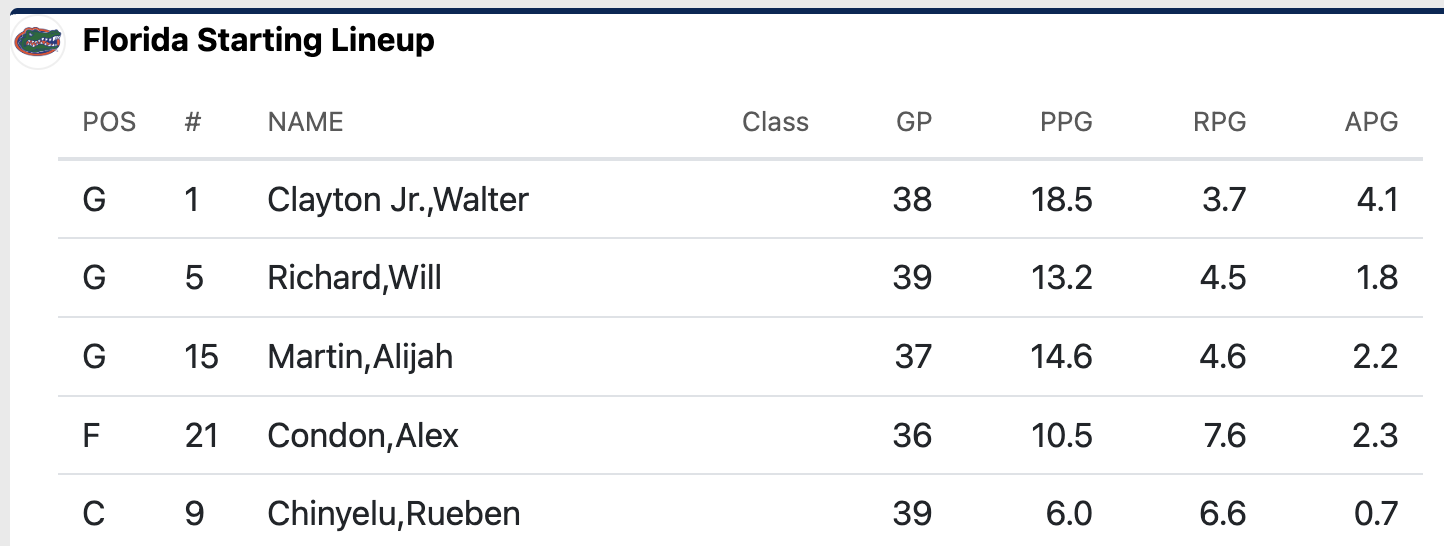Sort by the RPG column header
Viewport: 1444px width, 546px height.
pyautogui.click(x=1219, y=122)
